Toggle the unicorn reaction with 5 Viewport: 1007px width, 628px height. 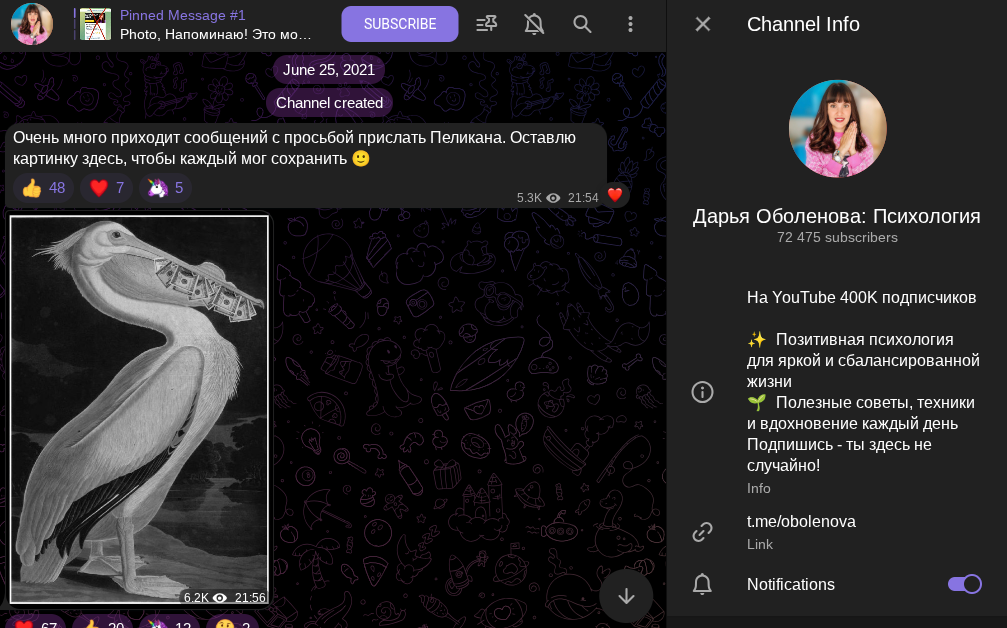point(165,188)
